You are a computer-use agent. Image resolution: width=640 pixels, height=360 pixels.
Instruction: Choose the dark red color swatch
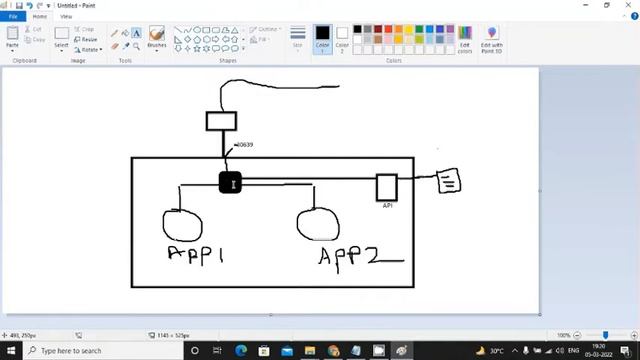coord(378,29)
